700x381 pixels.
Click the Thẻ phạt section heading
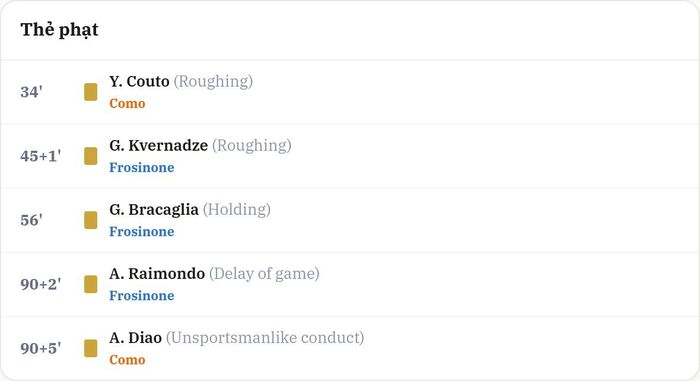[59, 30]
